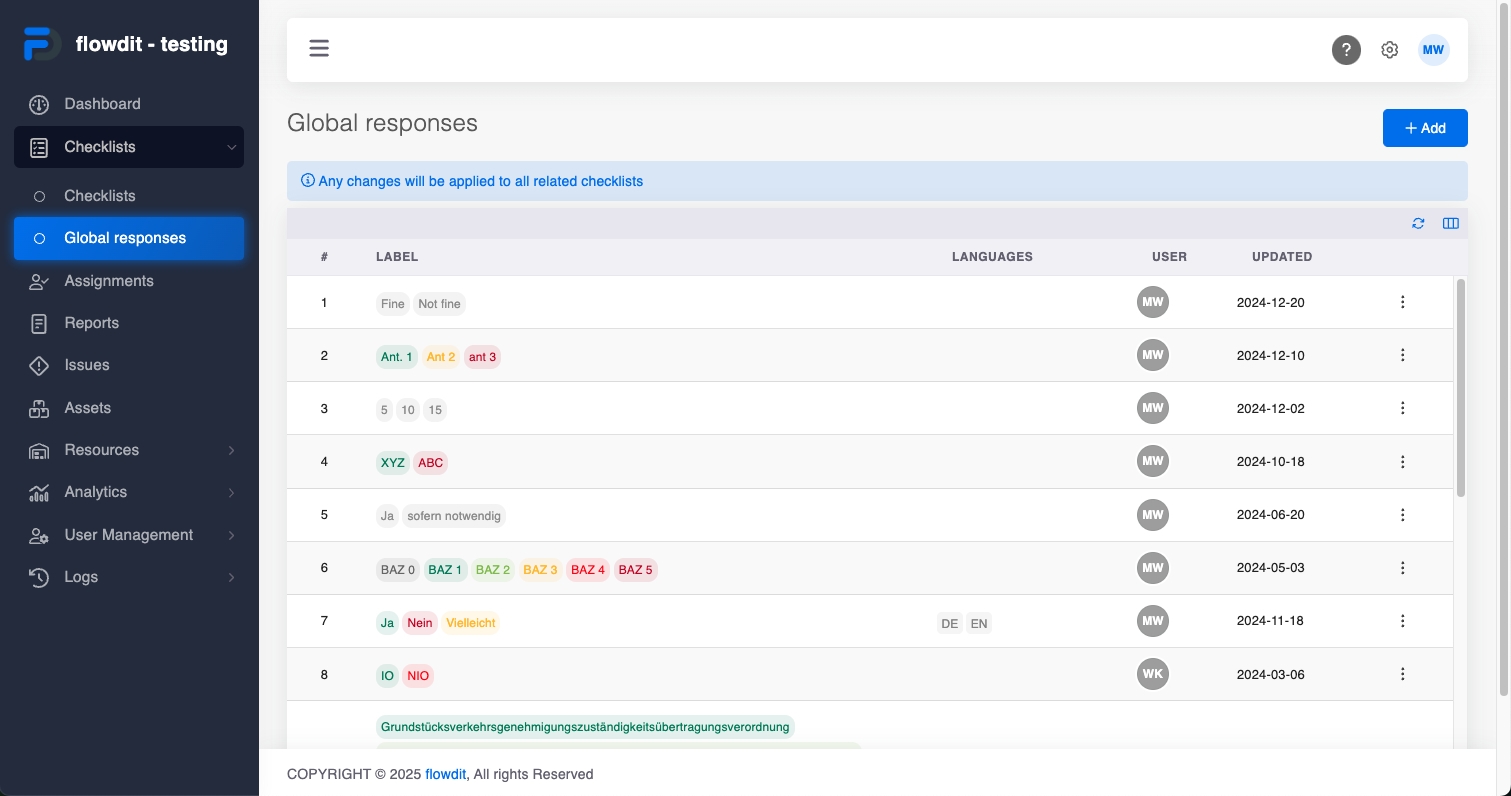Image resolution: width=1511 pixels, height=796 pixels.
Task: Open the help question mark icon
Action: (1346, 50)
